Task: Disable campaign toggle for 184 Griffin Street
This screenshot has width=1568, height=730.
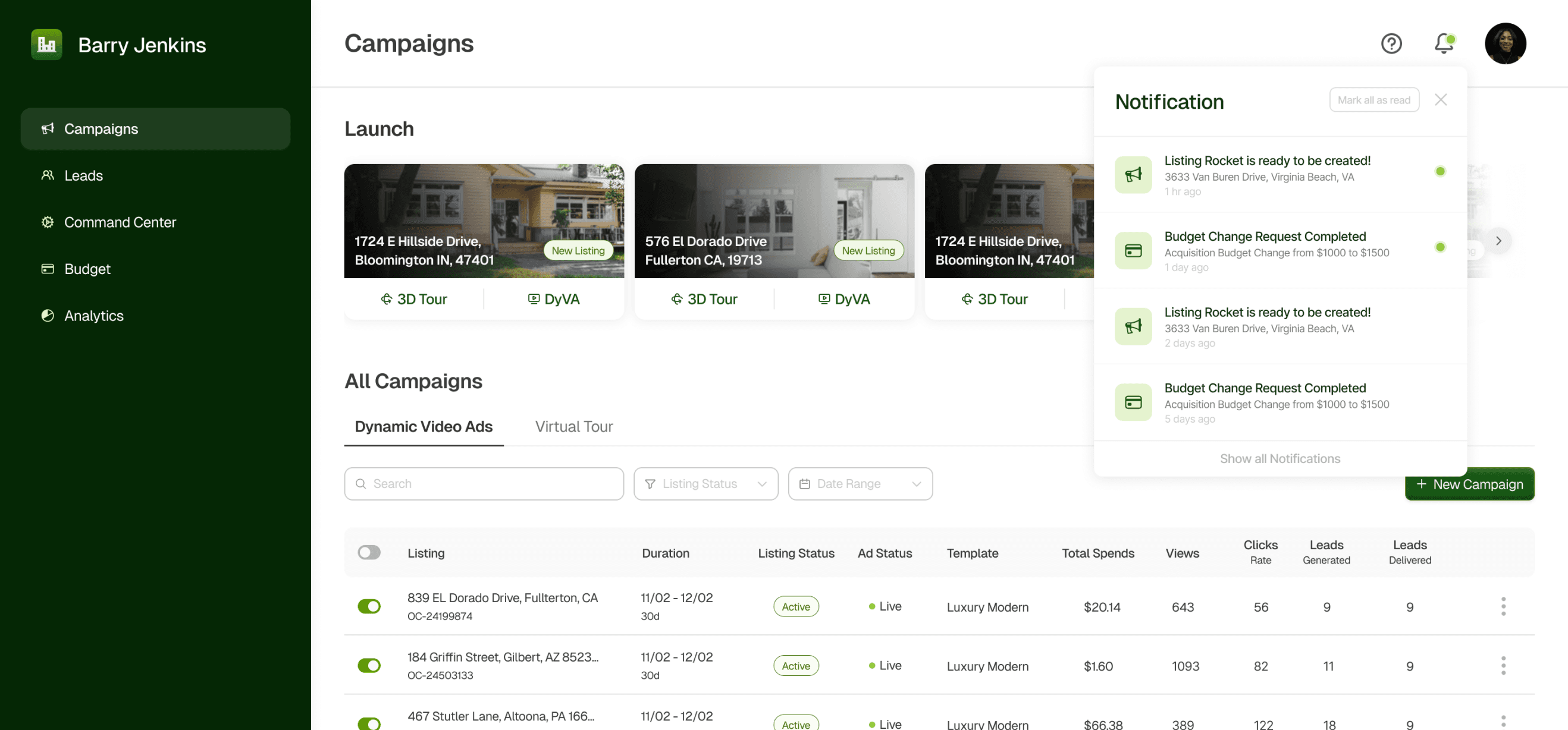Action: (x=369, y=666)
